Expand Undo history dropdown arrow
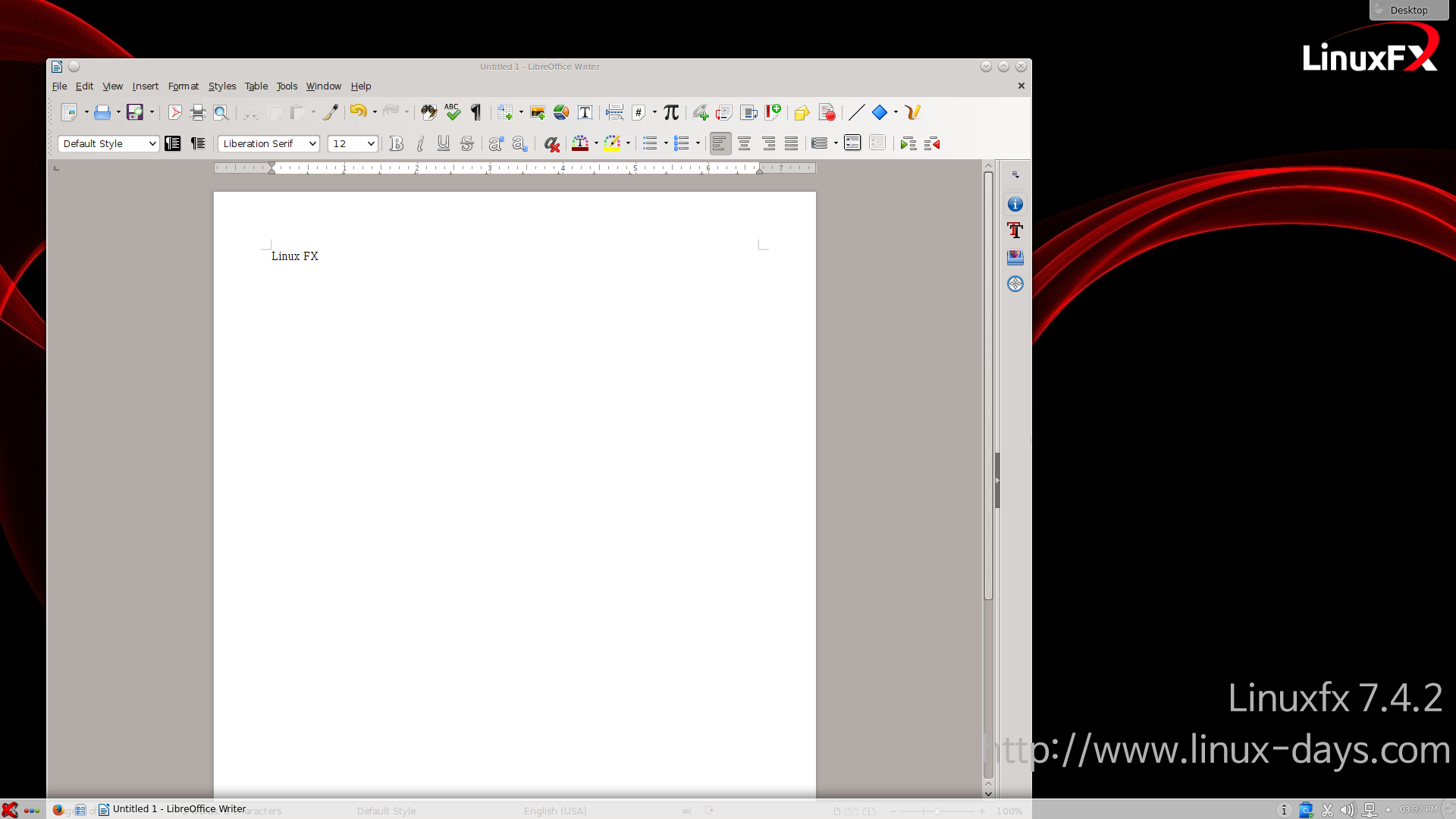This screenshot has width=1456, height=819. click(375, 112)
